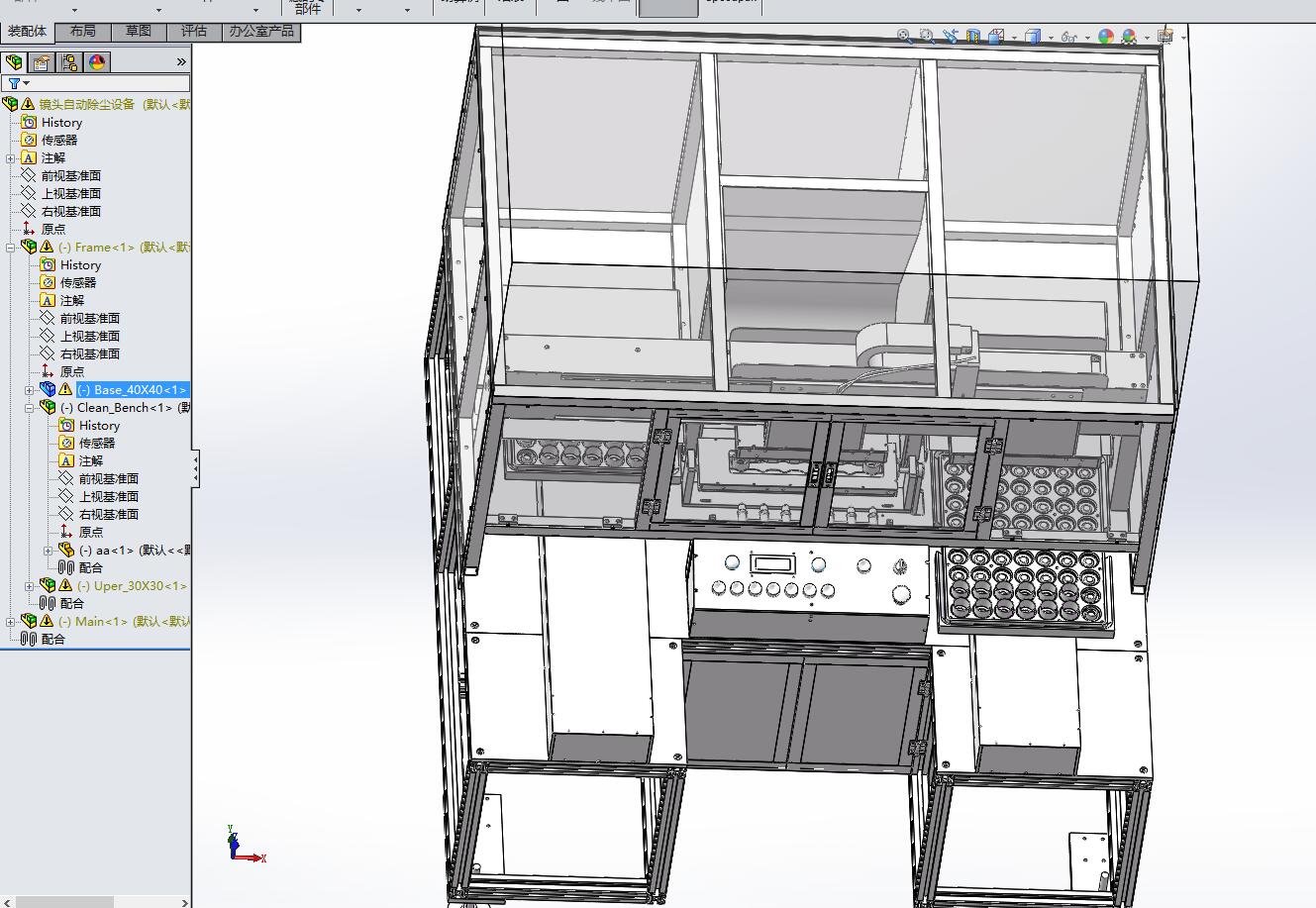1316x908 pixels.
Task: Expand the aa<1> component node
Action: (48, 551)
